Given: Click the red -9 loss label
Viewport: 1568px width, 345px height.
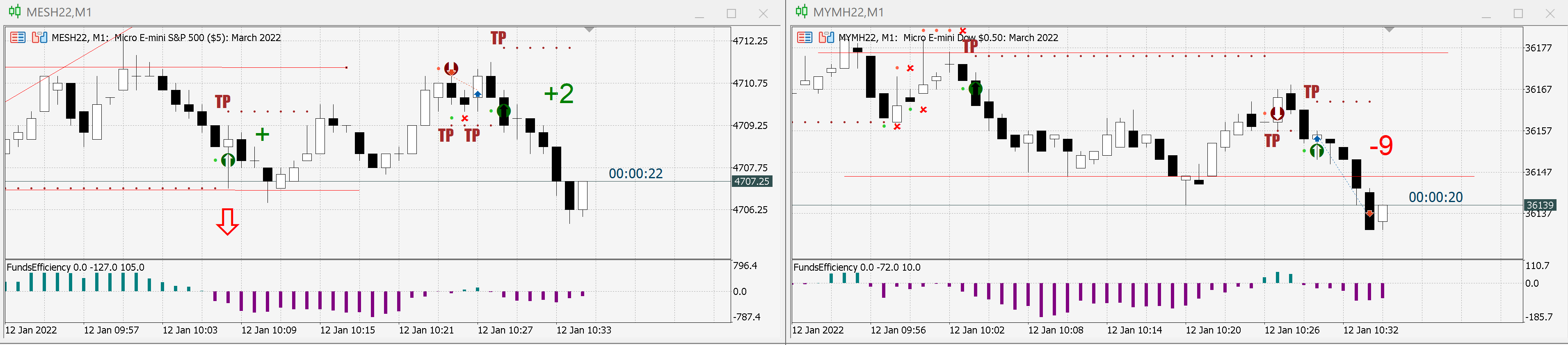Looking at the screenshot, I should click(x=1381, y=146).
